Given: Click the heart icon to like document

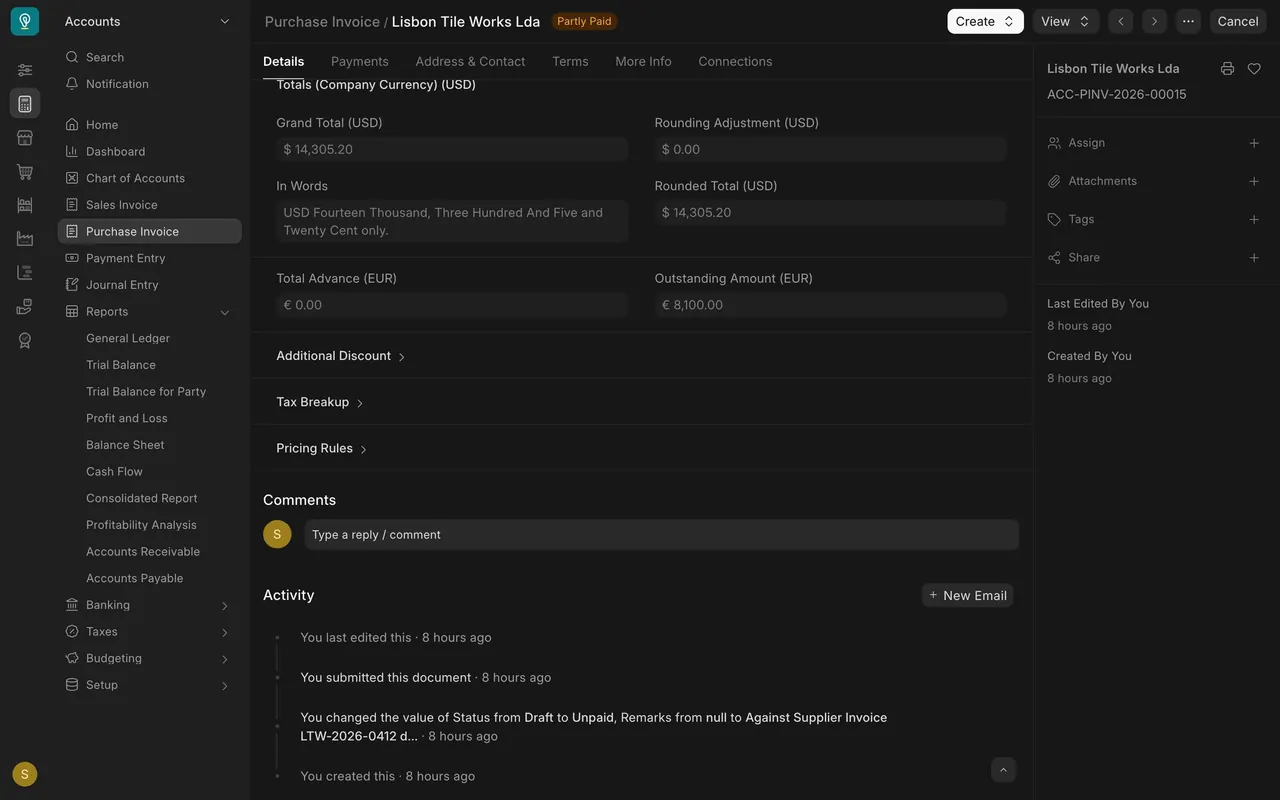Looking at the screenshot, I should point(1254,69).
